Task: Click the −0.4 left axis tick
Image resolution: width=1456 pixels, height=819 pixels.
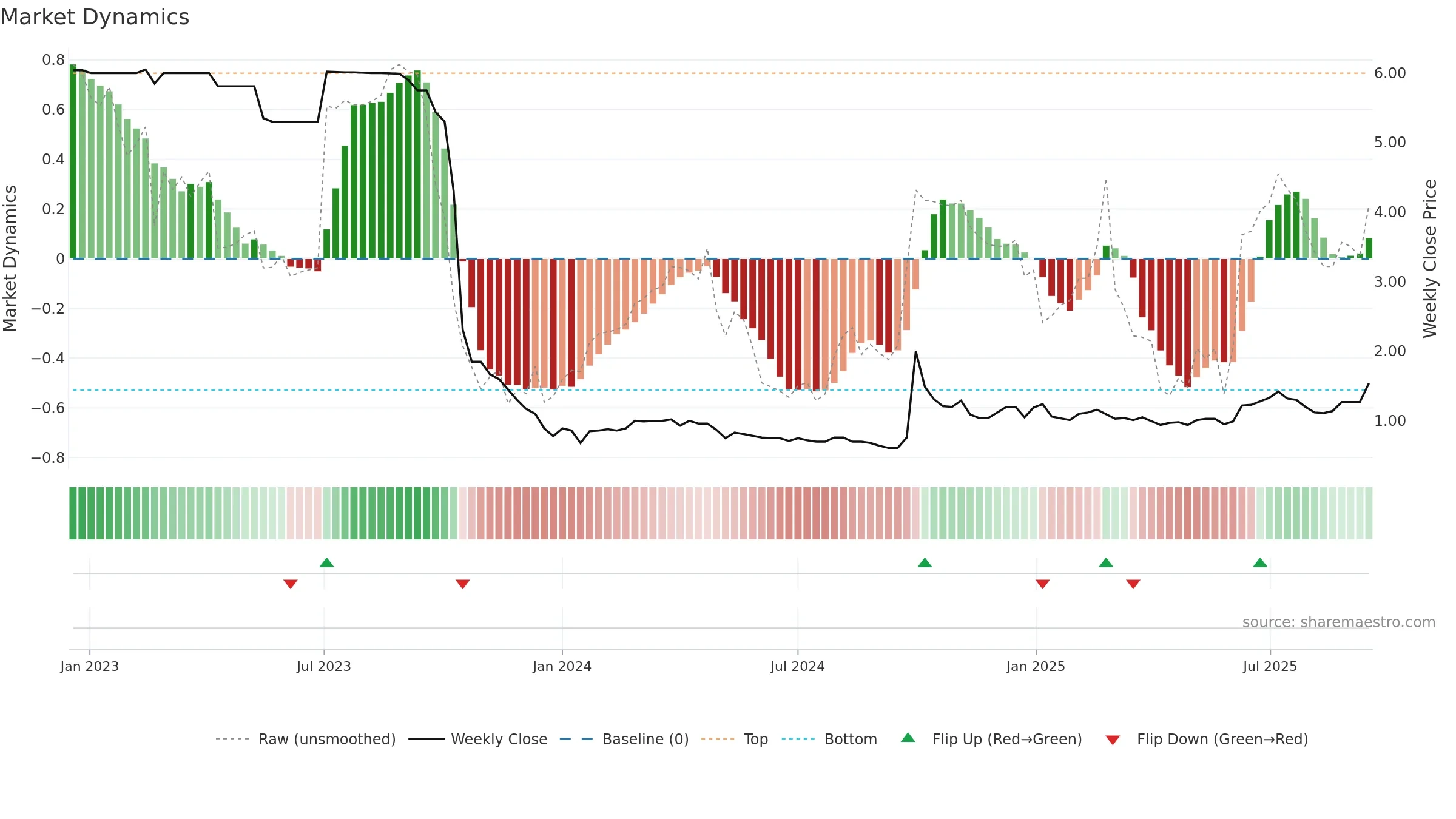Action: pyautogui.click(x=48, y=359)
